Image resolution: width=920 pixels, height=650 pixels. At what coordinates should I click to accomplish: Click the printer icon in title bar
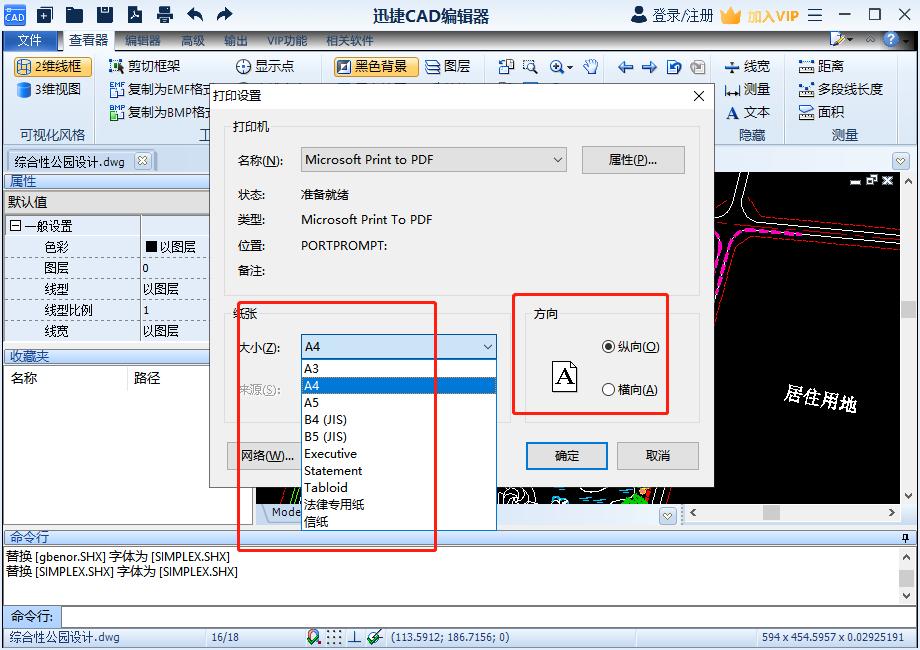(x=165, y=15)
